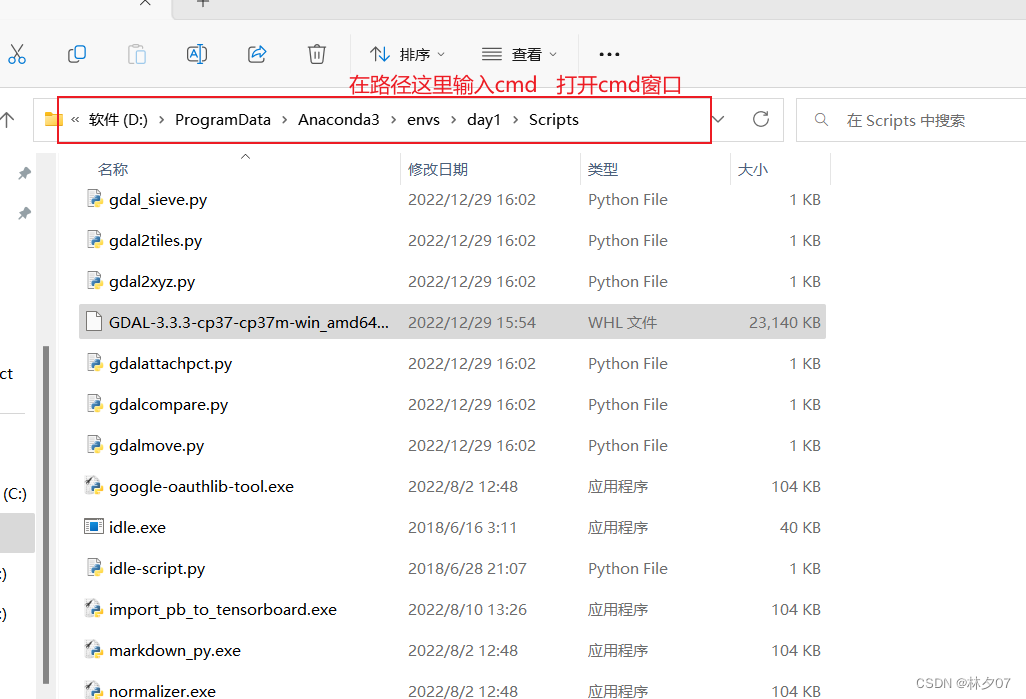Open the address bar history chevron
The image size is (1026, 699).
click(x=718, y=119)
